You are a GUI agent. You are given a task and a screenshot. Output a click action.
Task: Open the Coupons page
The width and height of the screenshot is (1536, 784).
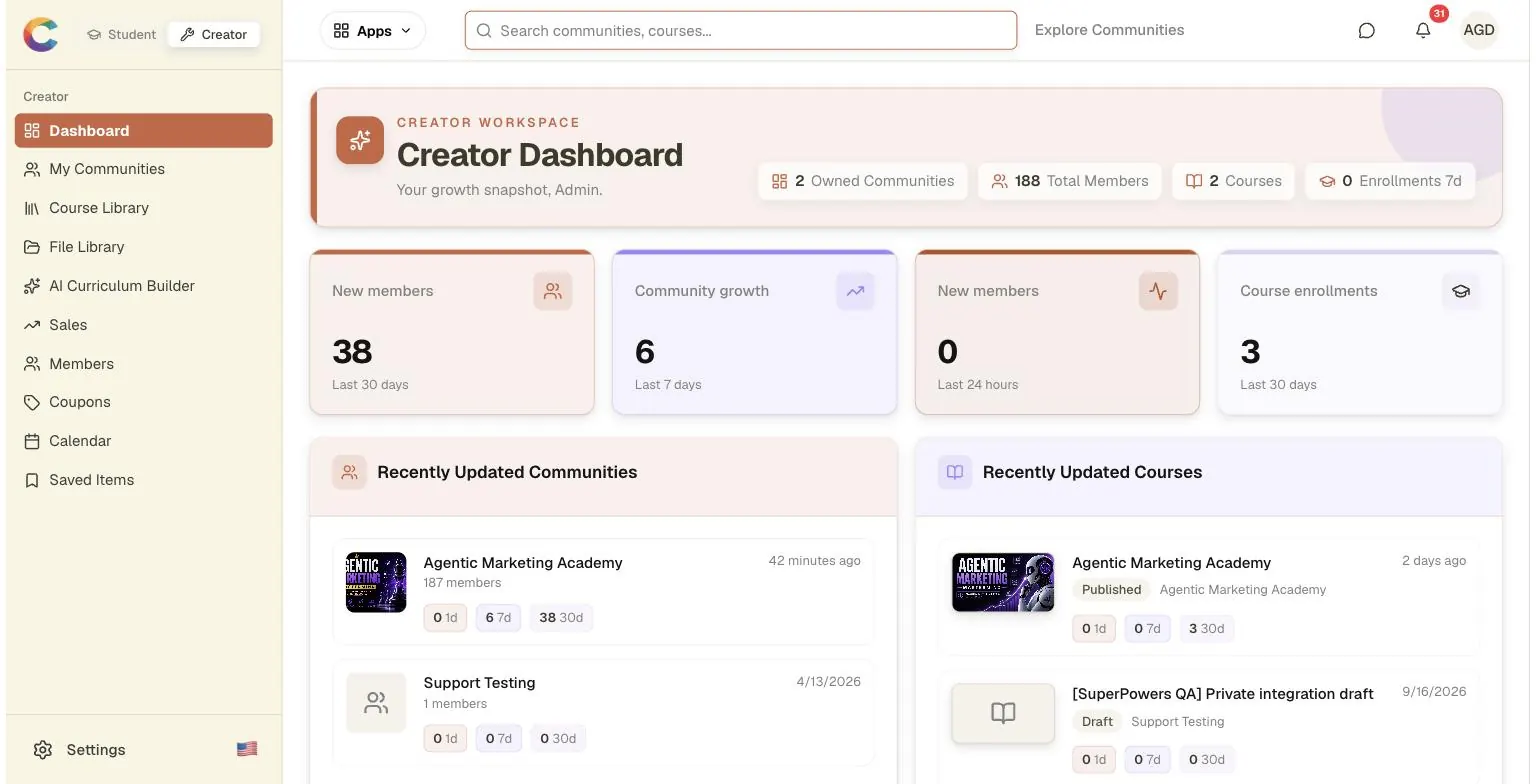(x=144, y=402)
